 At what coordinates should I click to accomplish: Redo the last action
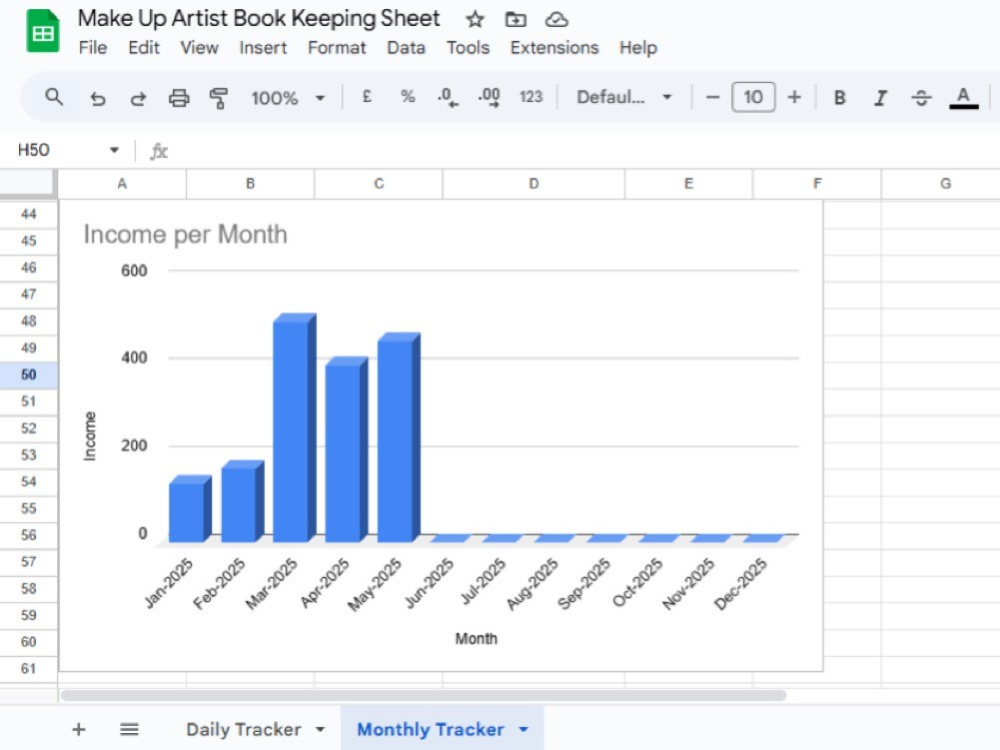tap(138, 98)
